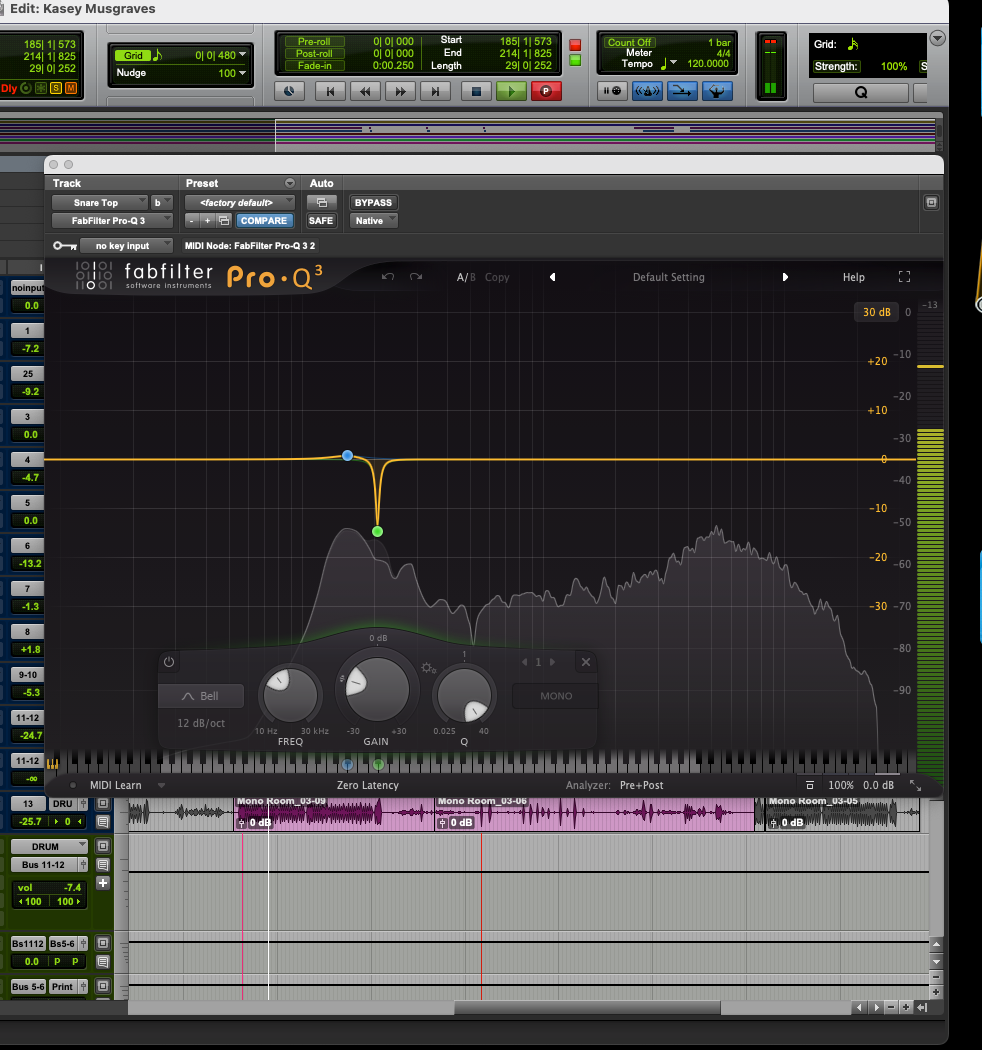
Task: Select the next EQ band arrow
Action: pyautogui.click(x=553, y=662)
